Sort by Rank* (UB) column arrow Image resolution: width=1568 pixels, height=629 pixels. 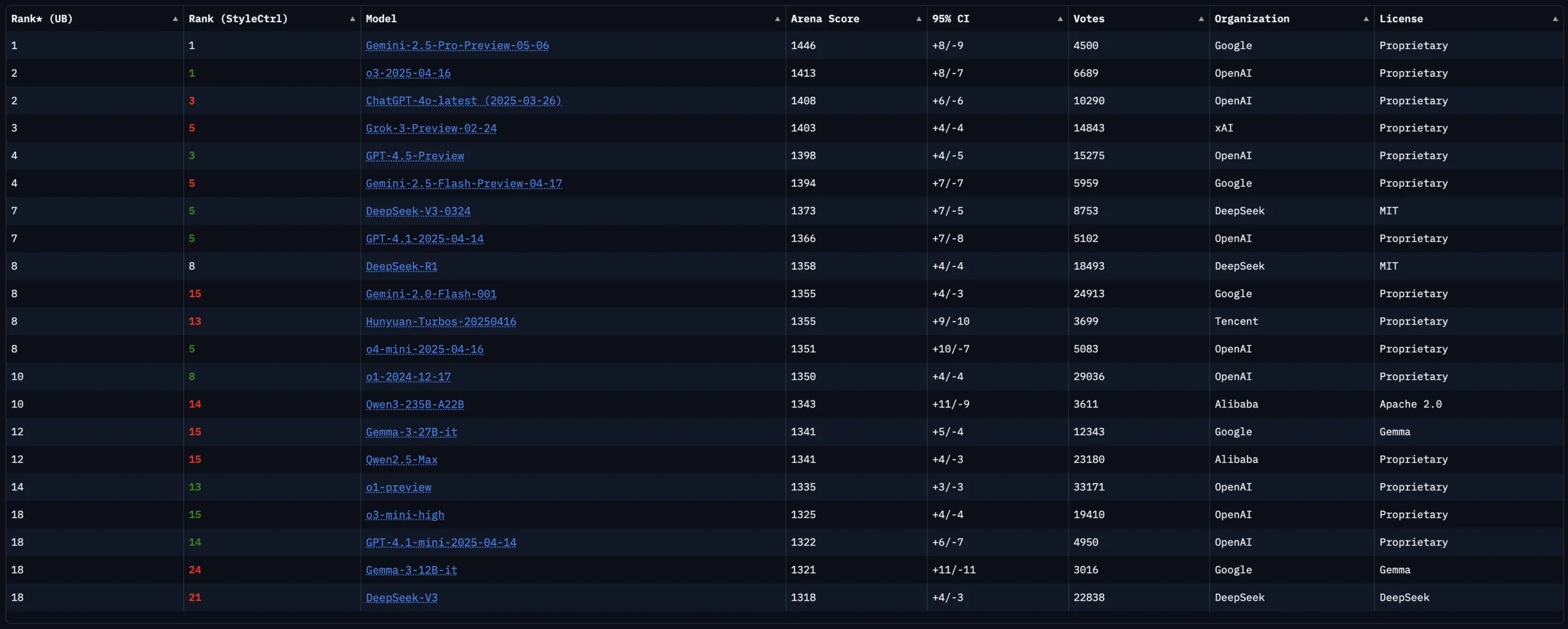175,19
